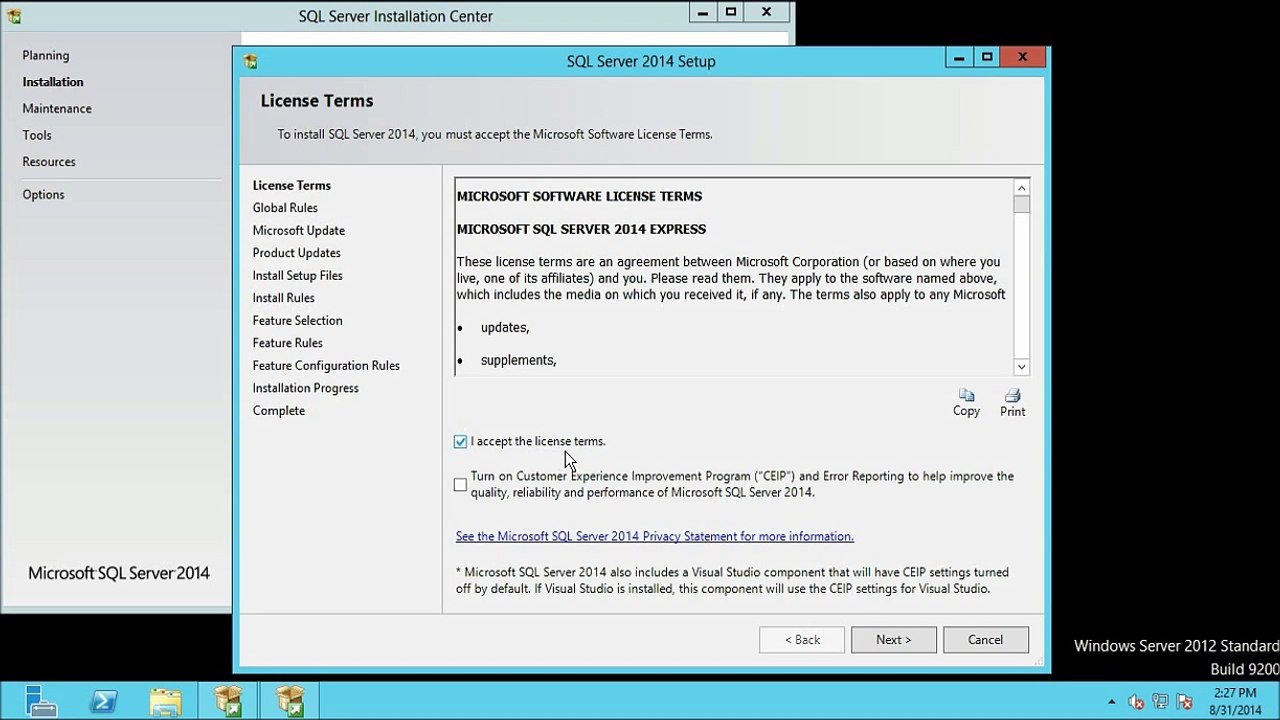Enable the CEIP and Error Reporting checkbox
Image resolution: width=1280 pixels, height=720 pixels.
point(460,484)
